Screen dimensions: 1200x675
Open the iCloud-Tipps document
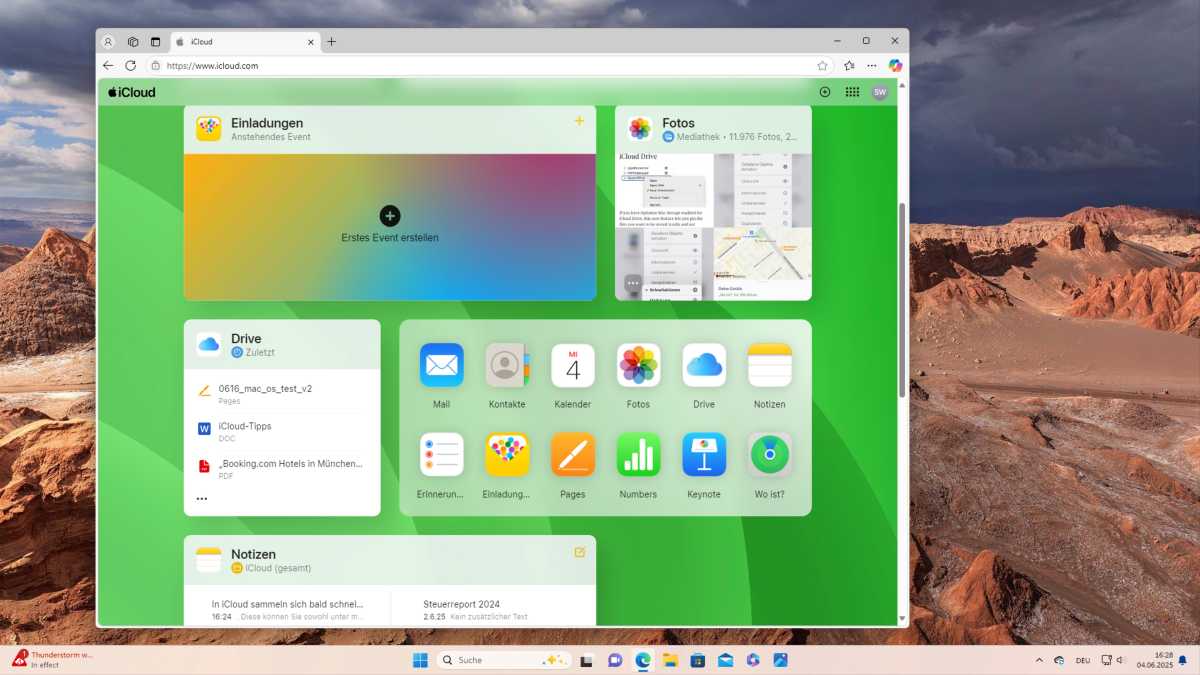point(245,426)
